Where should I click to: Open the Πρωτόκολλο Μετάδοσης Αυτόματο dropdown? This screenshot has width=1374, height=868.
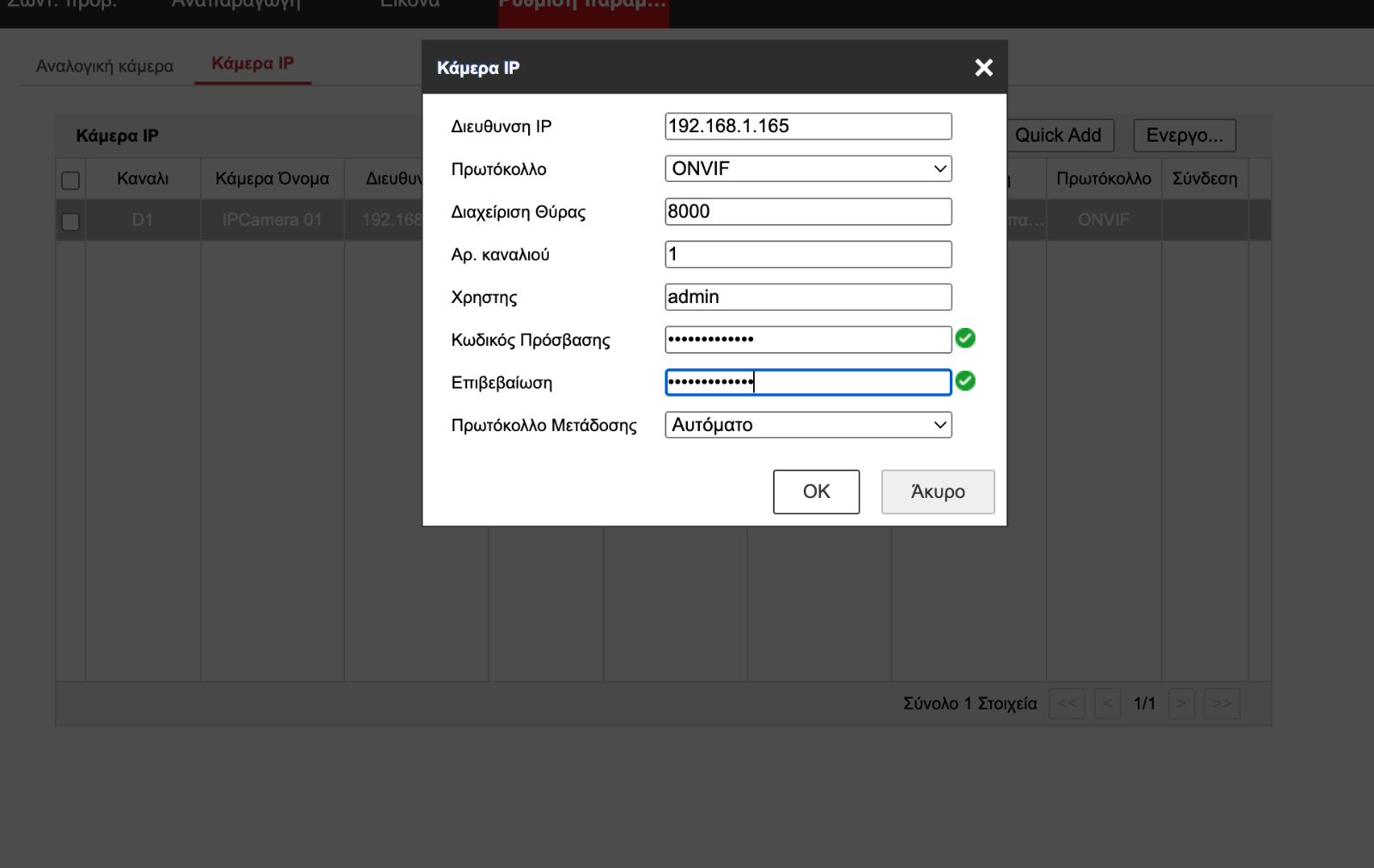808,425
